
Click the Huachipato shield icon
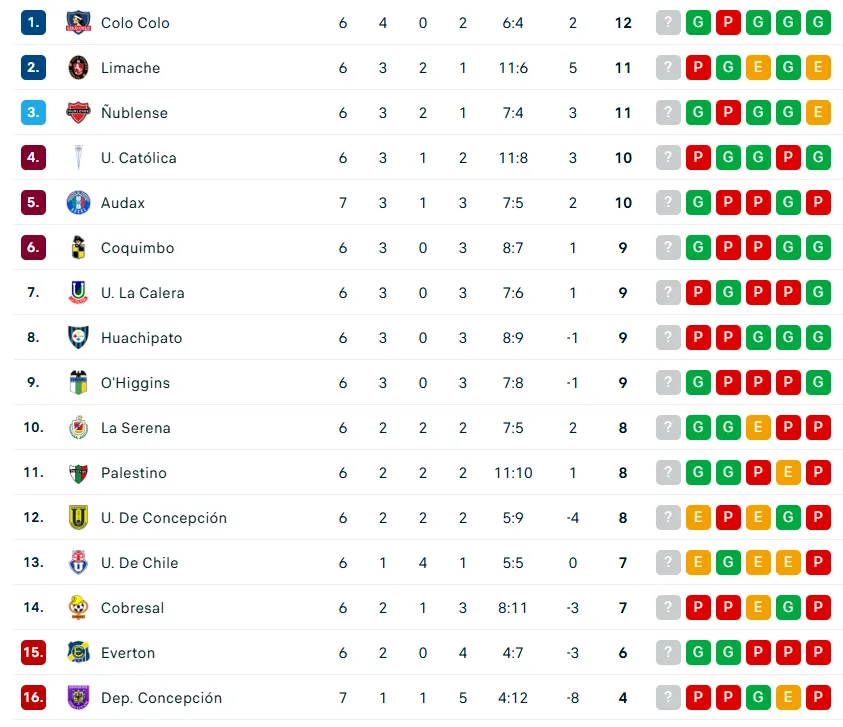click(x=77, y=337)
